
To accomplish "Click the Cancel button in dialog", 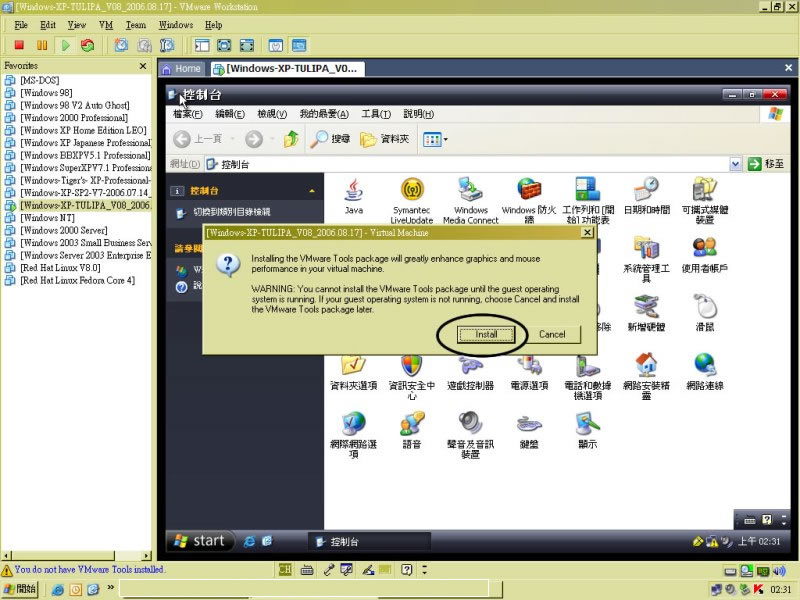I will click(x=552, y=335).
